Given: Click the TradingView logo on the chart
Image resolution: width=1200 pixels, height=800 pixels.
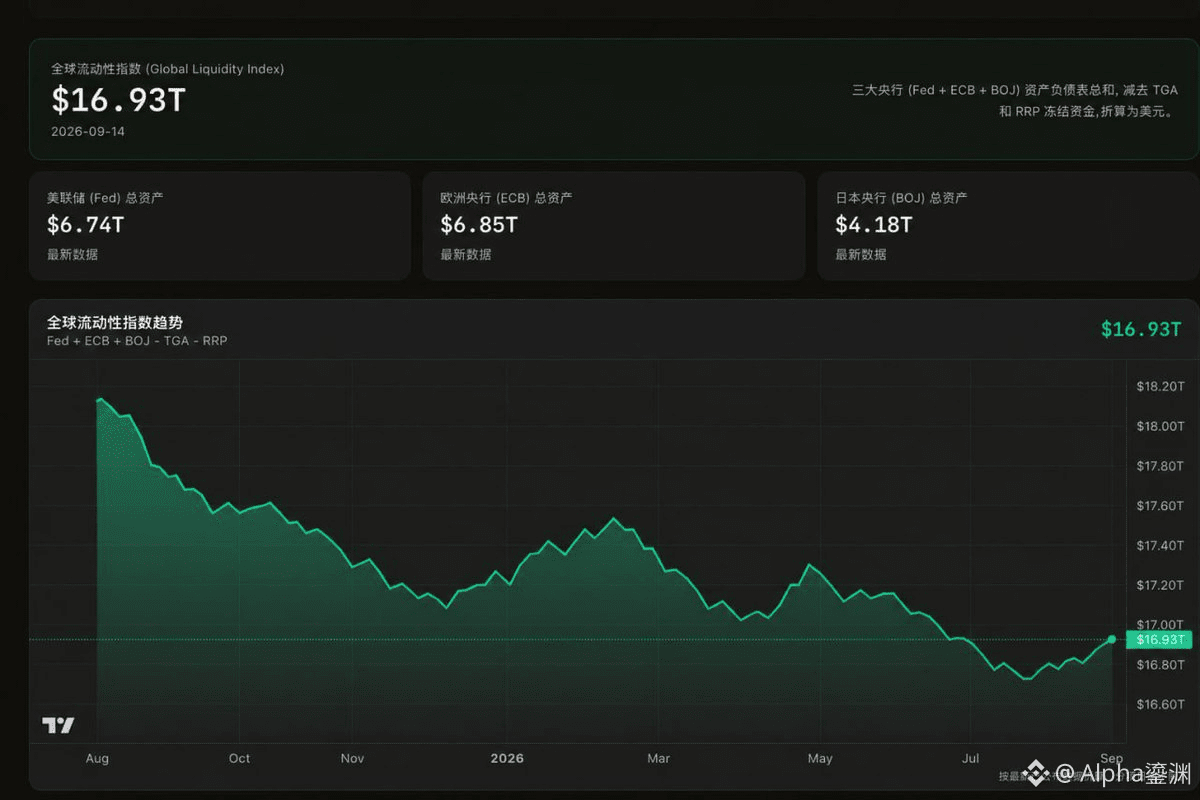Looking at the screenshot, I should (x=58, y=725).
